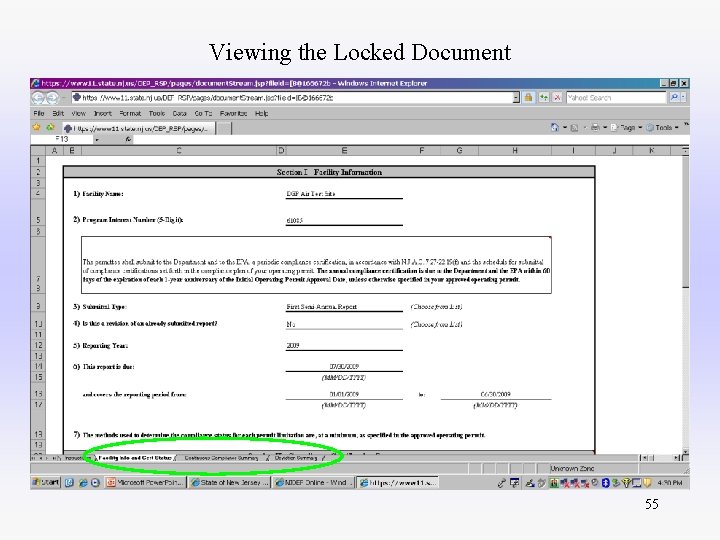Click the Reporting Year value 2009
The height and width of the screenshot is (540, 720).
click(344, 345)
